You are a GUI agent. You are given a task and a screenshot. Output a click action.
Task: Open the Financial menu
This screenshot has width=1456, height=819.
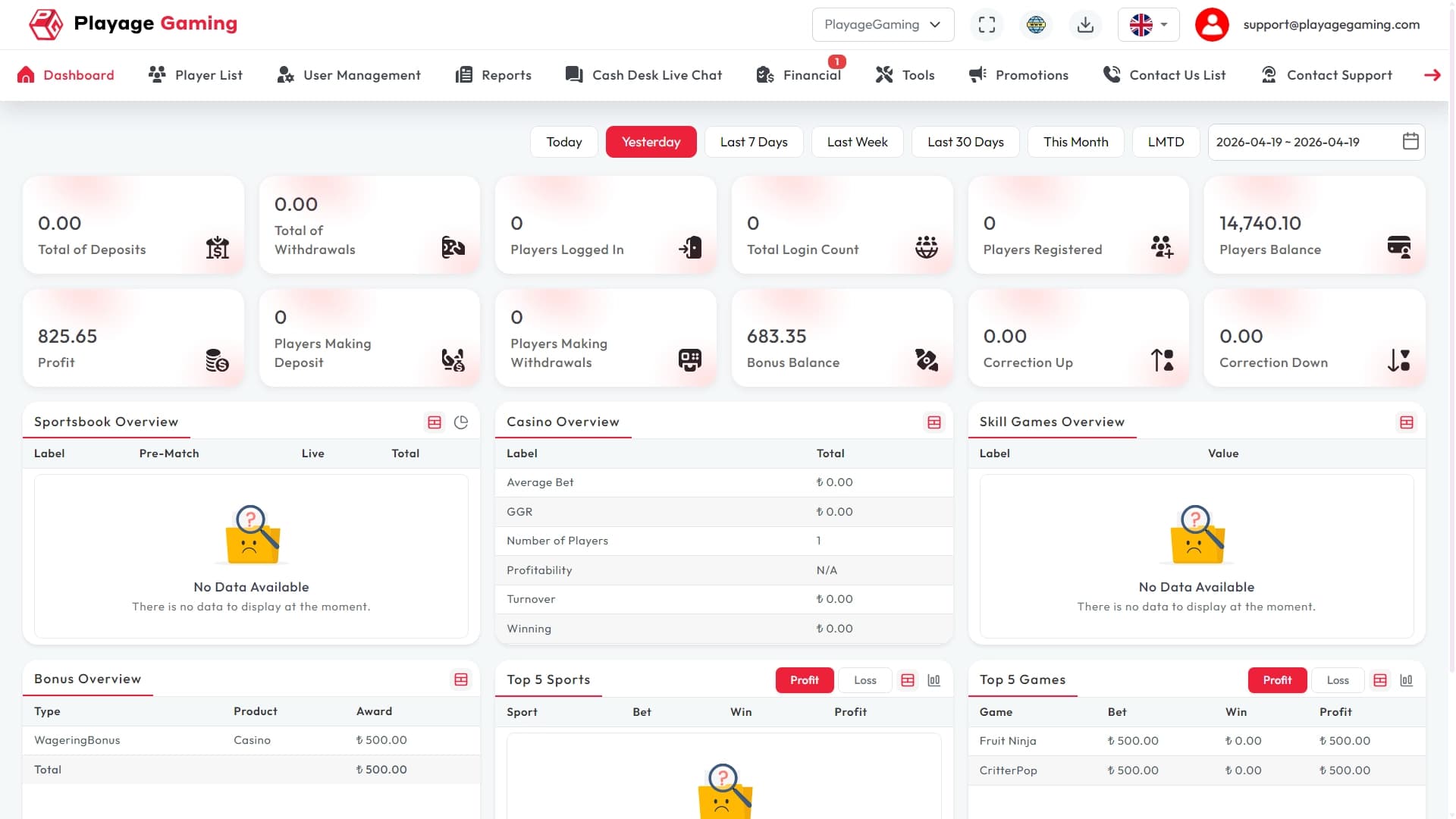pos(799,75)
